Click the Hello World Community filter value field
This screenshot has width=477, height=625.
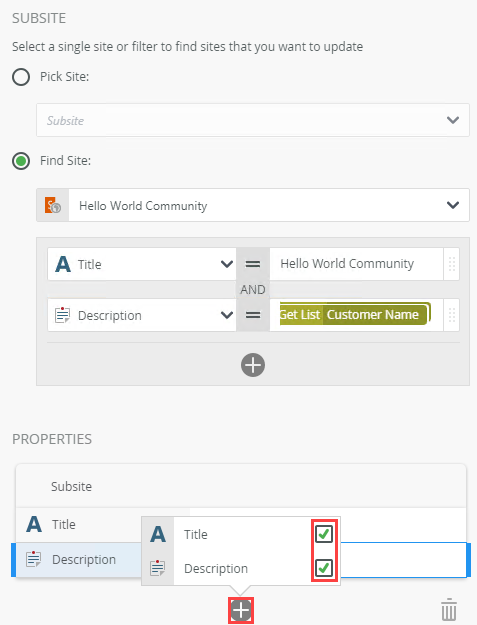(356, 264)
